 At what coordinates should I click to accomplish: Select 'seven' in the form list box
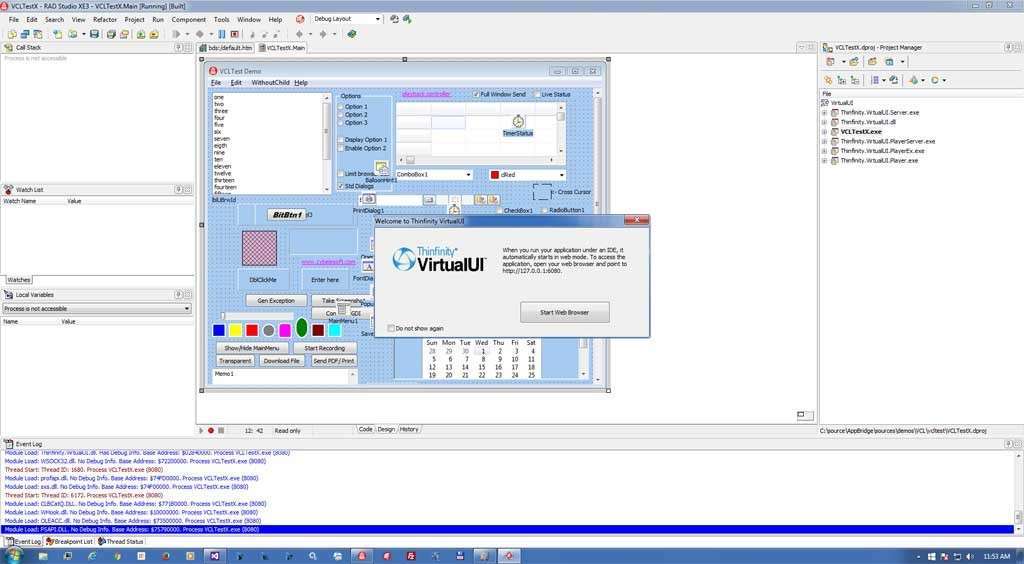pos(222,139)
